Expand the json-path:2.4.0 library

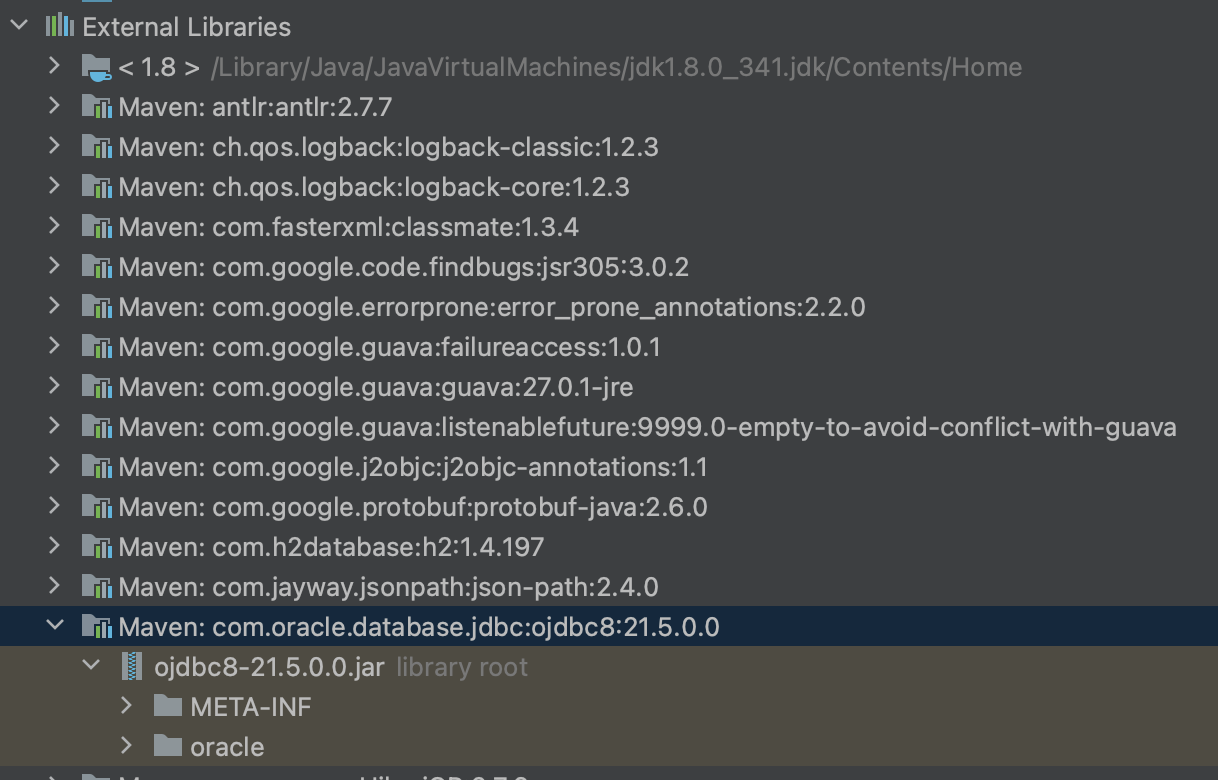(x=55, y=586)
